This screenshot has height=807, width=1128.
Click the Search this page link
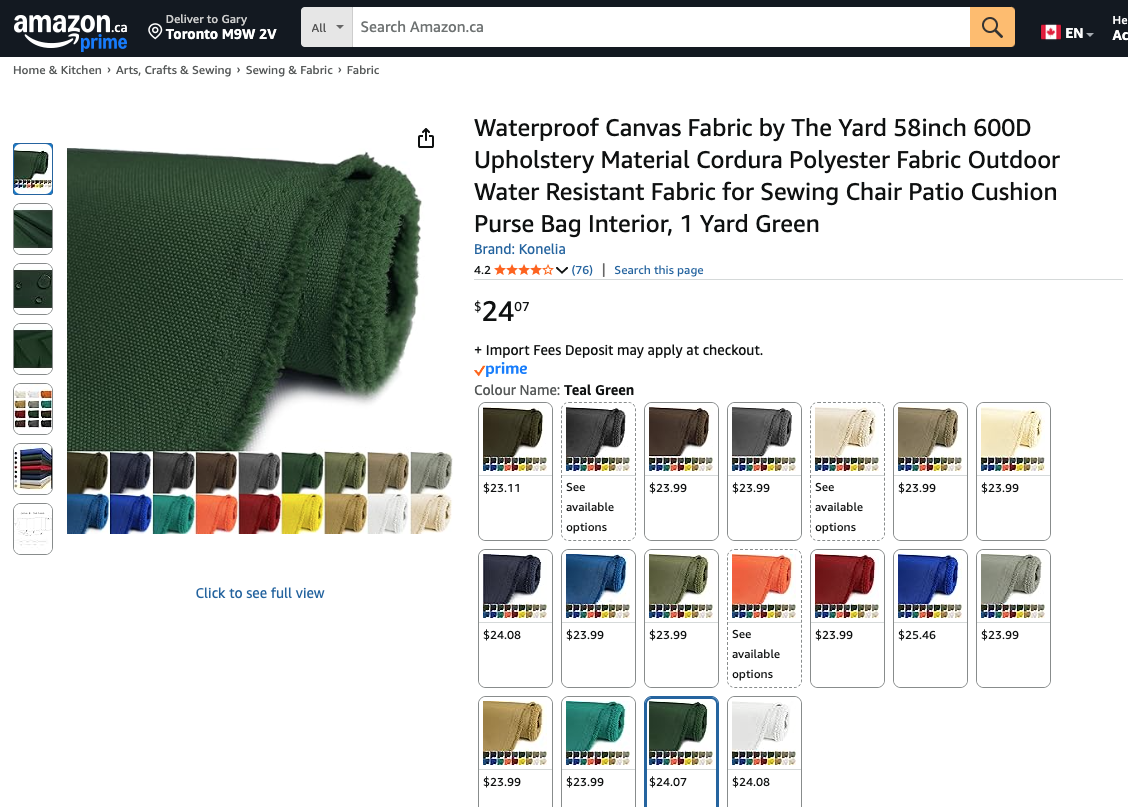pyautogui.click(x=658, y=270)
